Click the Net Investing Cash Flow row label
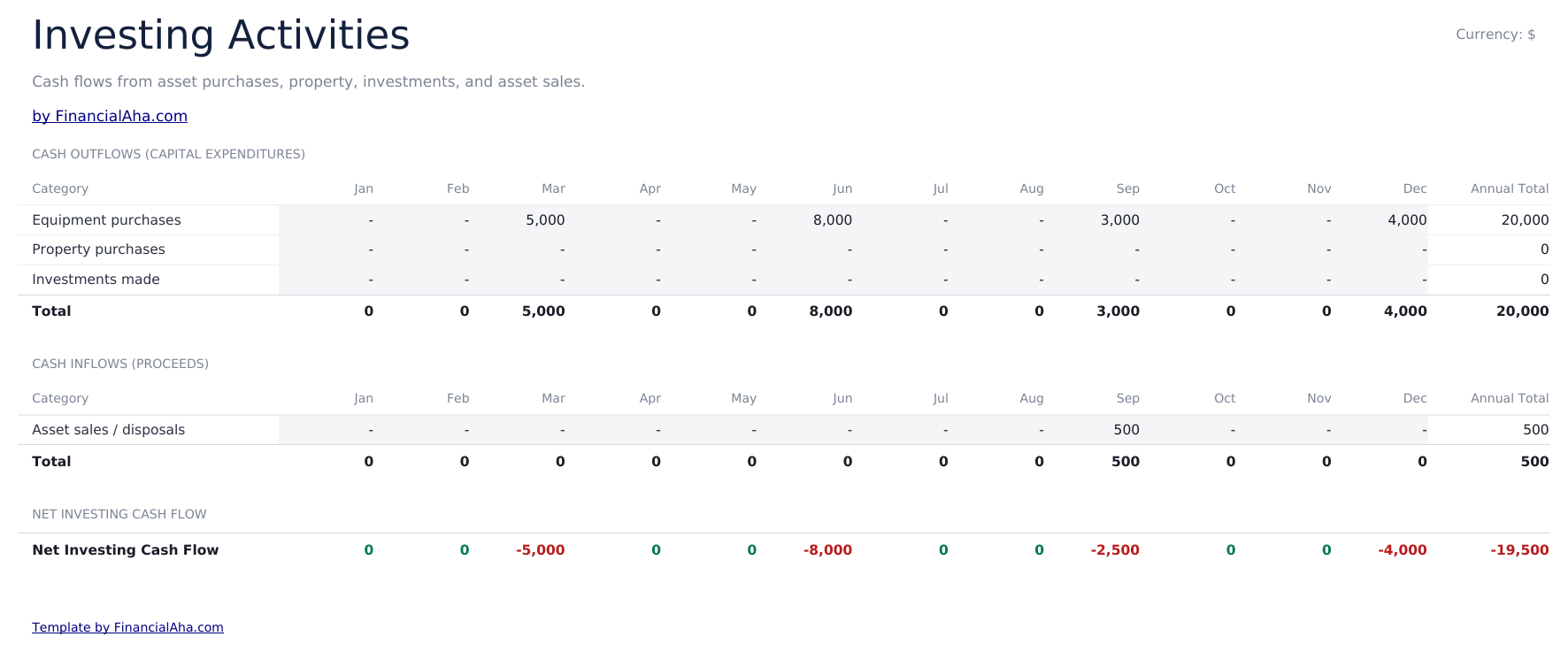The height and width of the screenshot is (652, 1568). click(125, 550)
